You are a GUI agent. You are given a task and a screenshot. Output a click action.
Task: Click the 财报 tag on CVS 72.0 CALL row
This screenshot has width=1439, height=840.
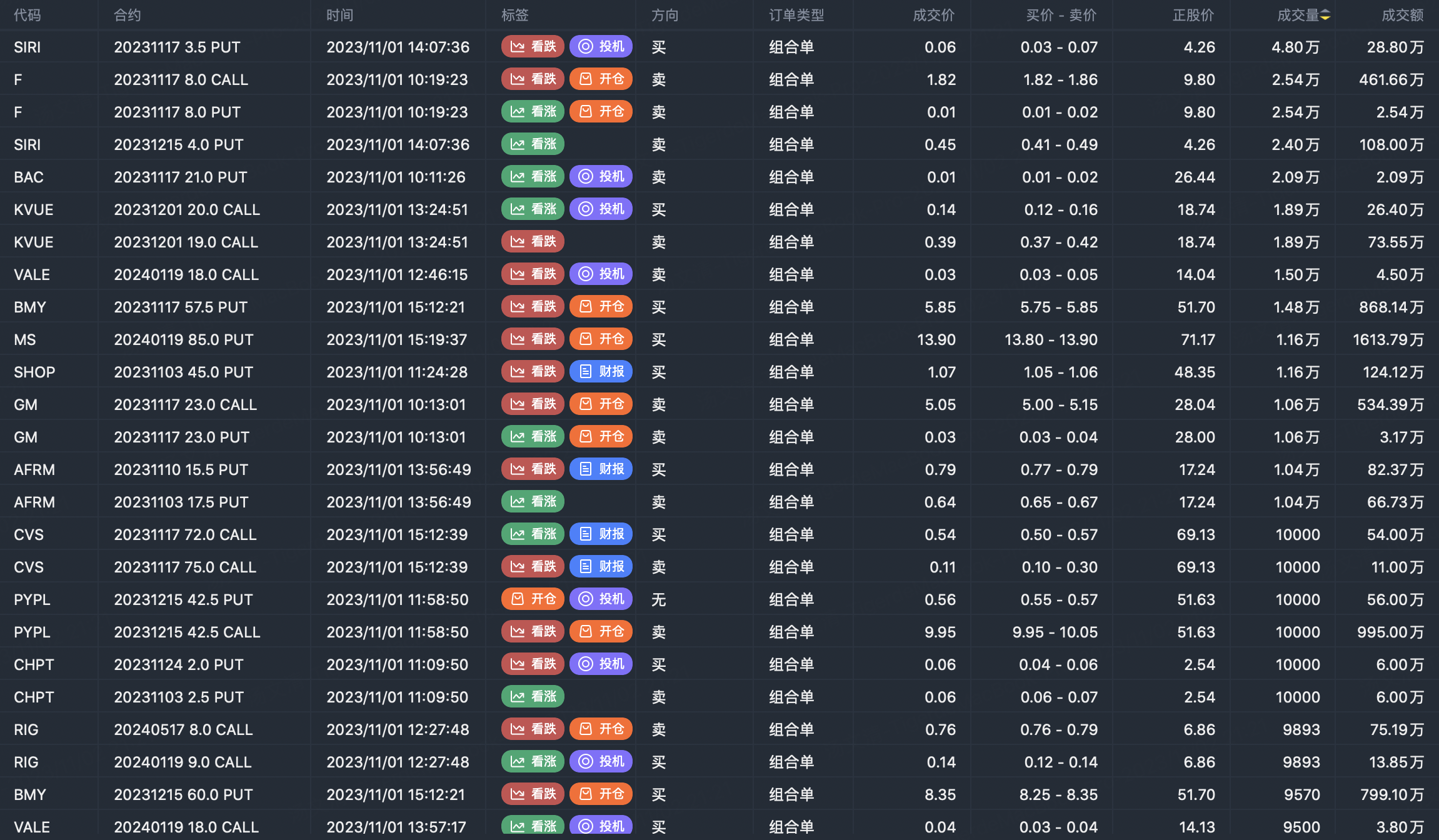tap(601, 534)
